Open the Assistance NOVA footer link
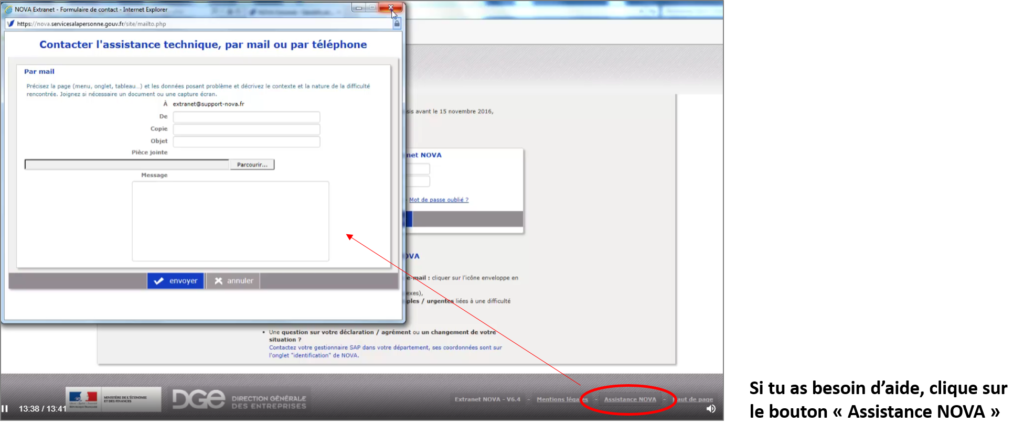The image size is (1024, 435). coord(630,399)
